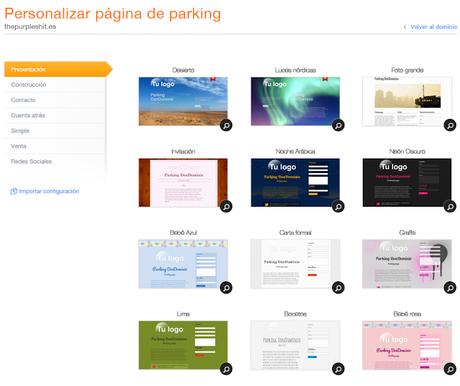Follow the Volver al dominio link

point(434,27)
